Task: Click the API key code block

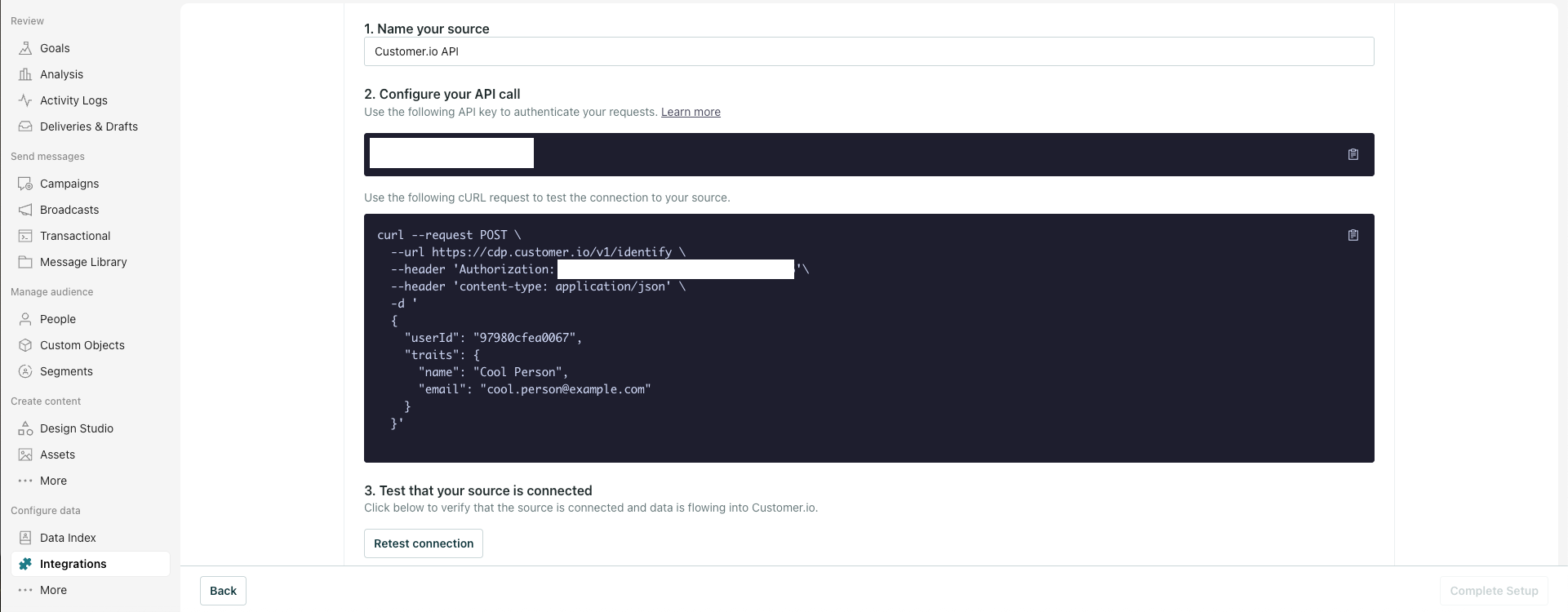Action: click(869, 154)
